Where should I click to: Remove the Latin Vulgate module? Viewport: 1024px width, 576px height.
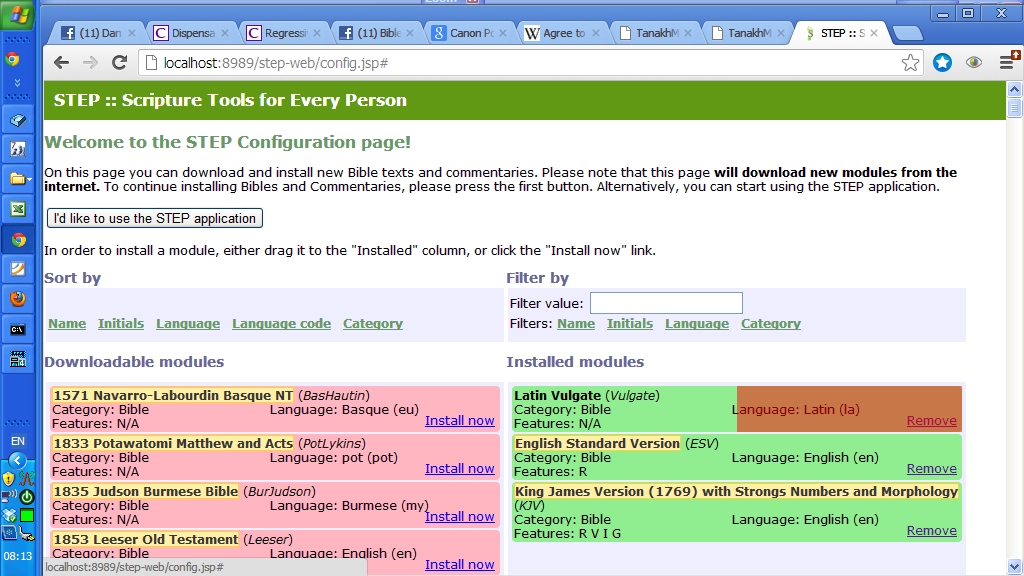click(x=932, y=421)
